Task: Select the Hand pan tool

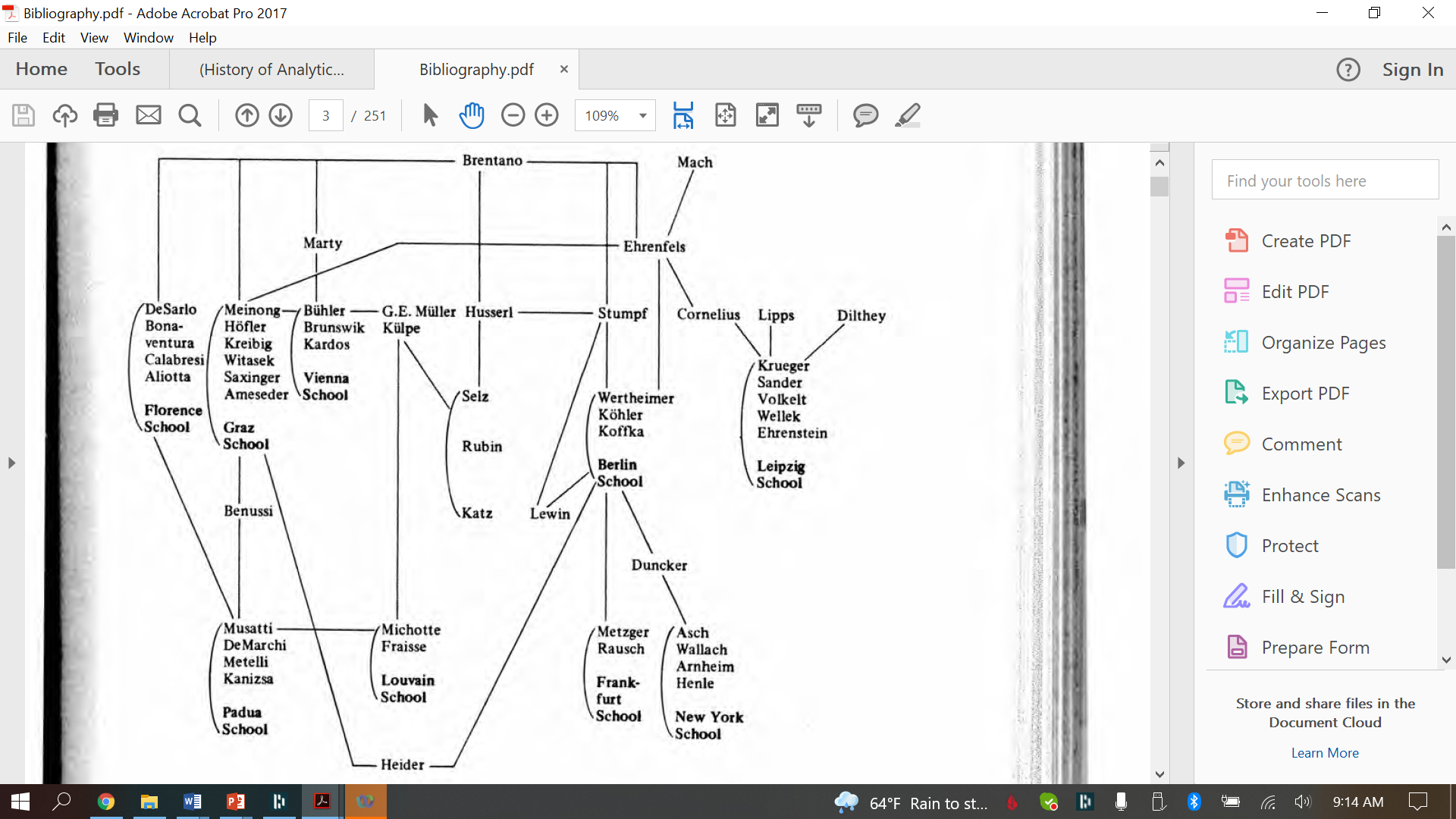Action: pos(471,115)
